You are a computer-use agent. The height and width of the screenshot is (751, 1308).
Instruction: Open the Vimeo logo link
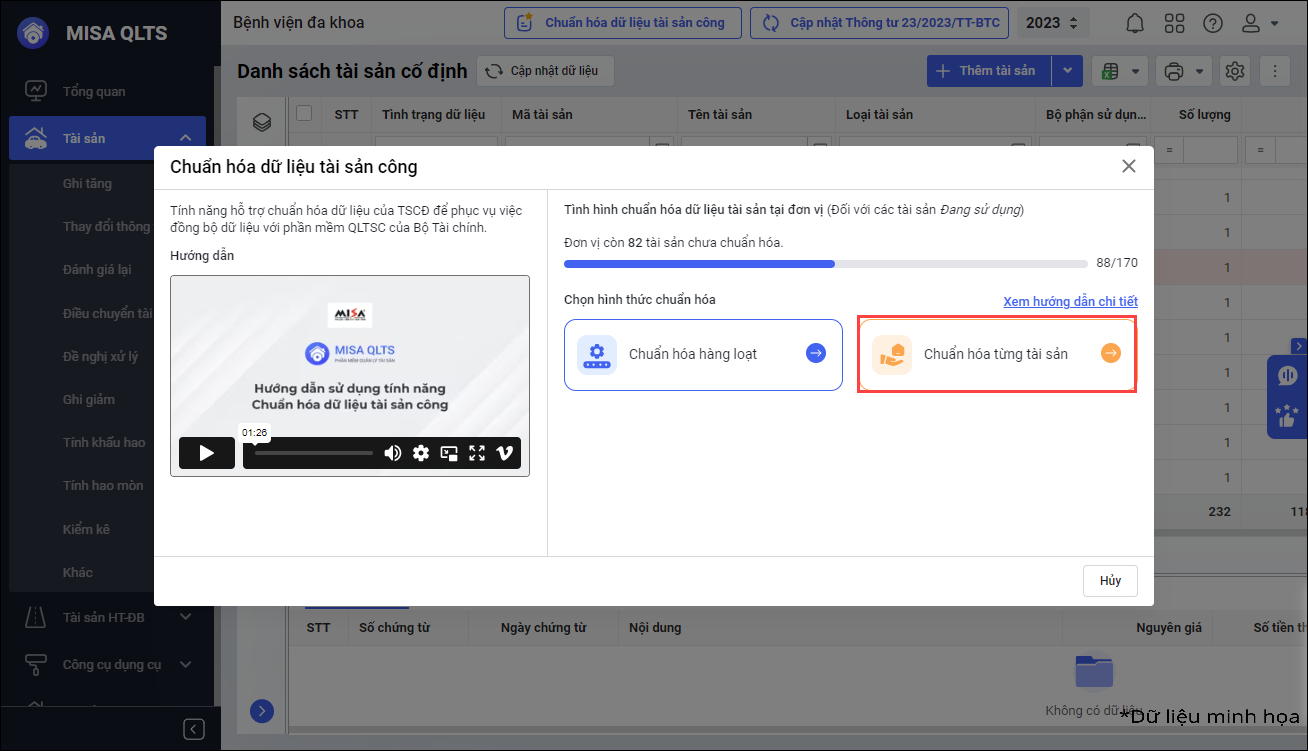[x=505, y=453]
